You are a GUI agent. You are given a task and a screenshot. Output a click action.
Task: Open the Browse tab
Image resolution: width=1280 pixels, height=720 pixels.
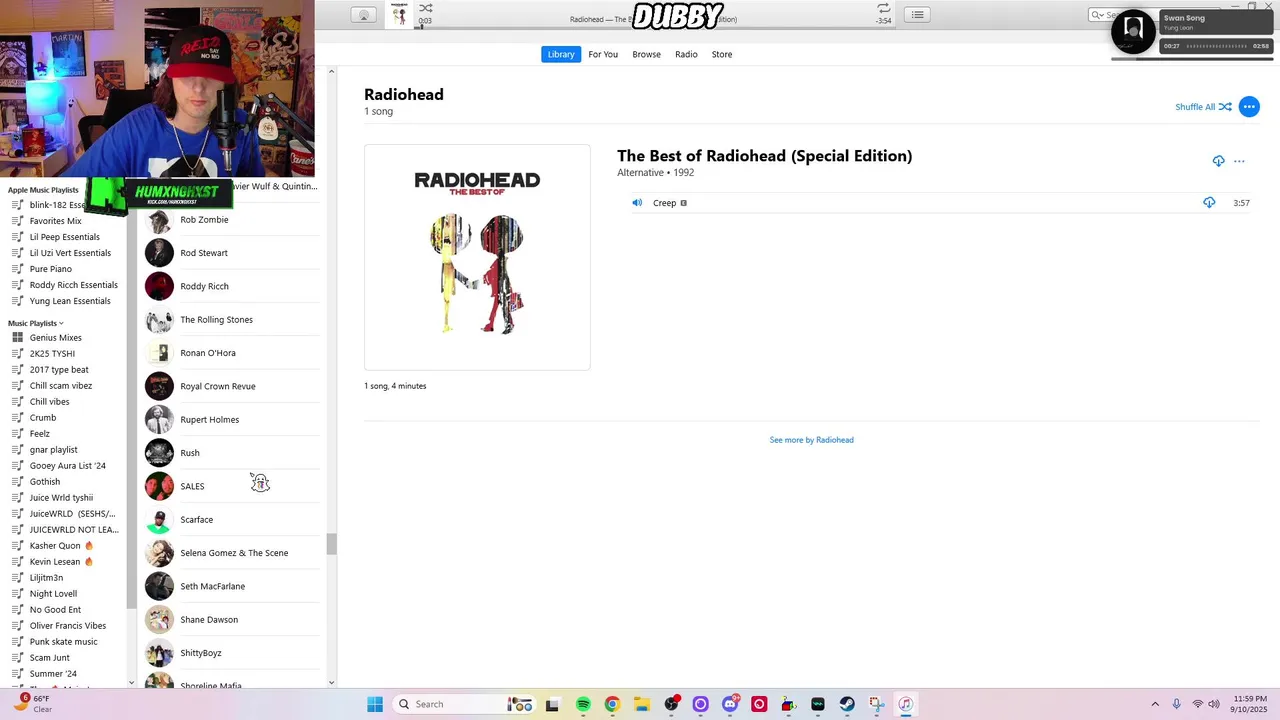click(x=646, y=54)
